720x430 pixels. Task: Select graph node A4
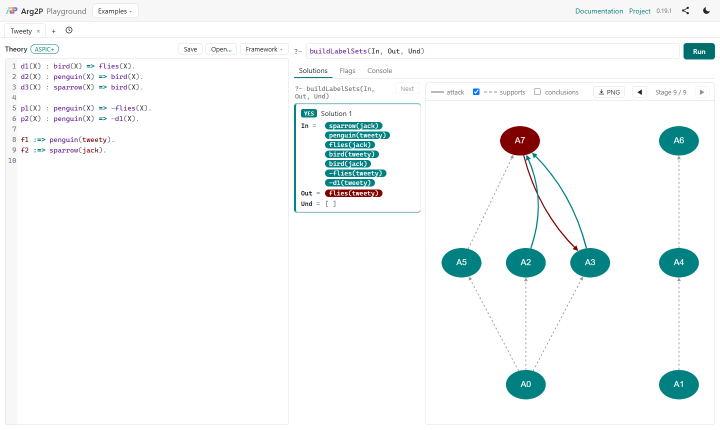pyautogui.click(x=679, y=262)
